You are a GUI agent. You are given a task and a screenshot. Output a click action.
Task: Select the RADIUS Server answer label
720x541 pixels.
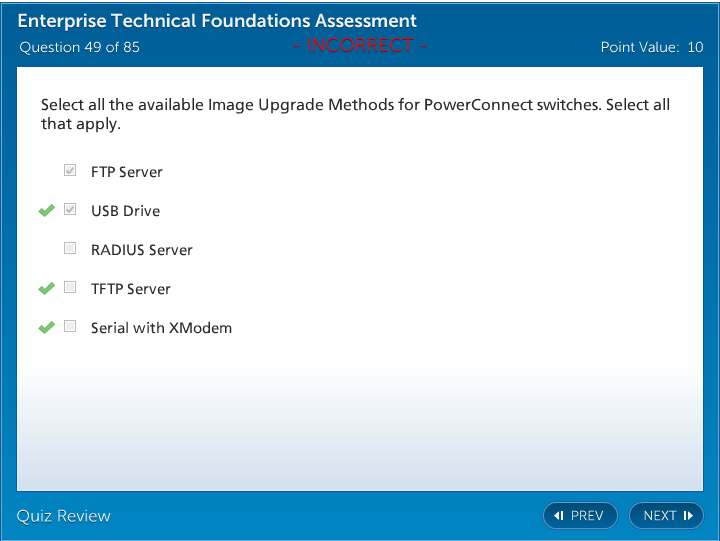point(141,250)
